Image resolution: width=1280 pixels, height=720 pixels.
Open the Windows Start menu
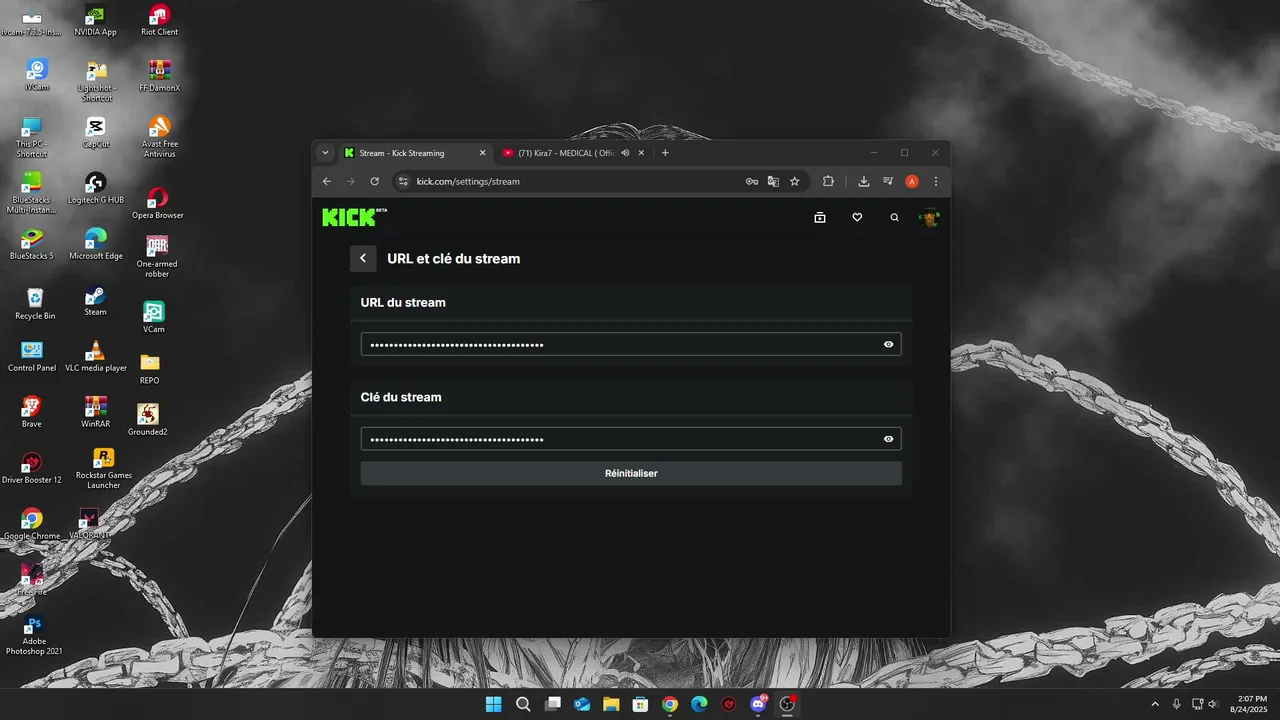coord(493,704)
